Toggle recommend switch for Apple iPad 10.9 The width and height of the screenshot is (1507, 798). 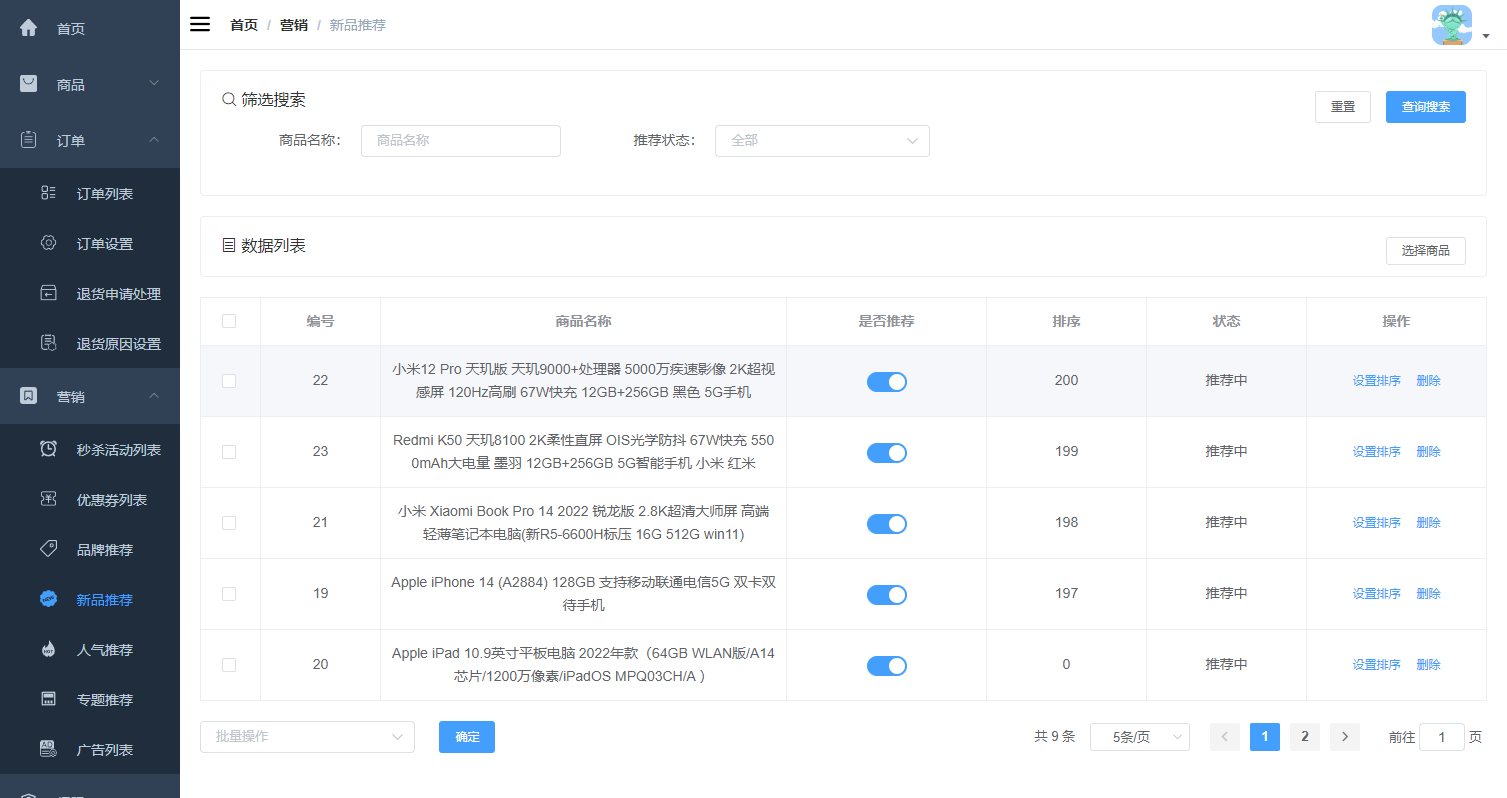pyautogui.click(x=886, y=665)
